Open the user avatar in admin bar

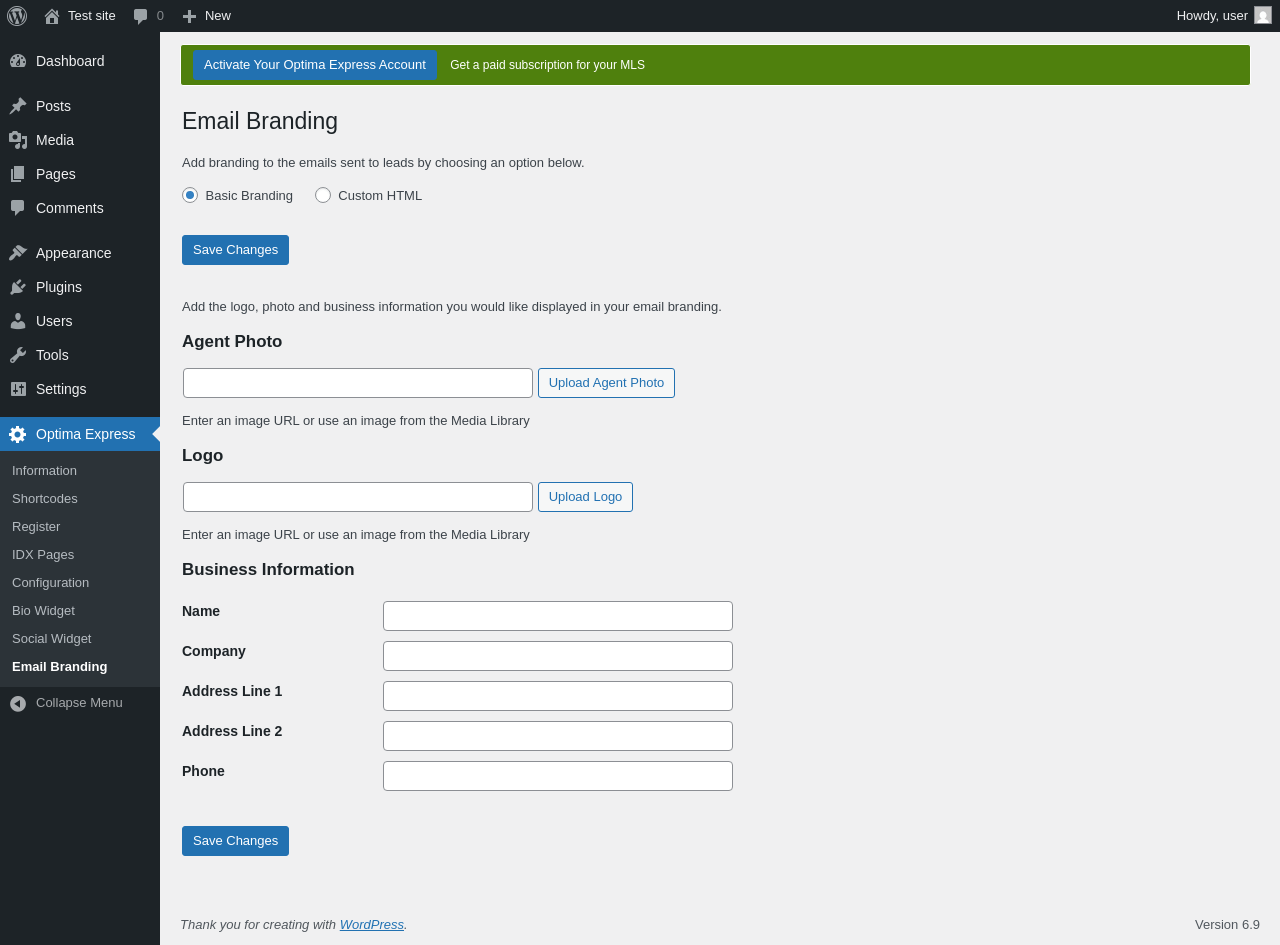click(x=1263, y=15)
